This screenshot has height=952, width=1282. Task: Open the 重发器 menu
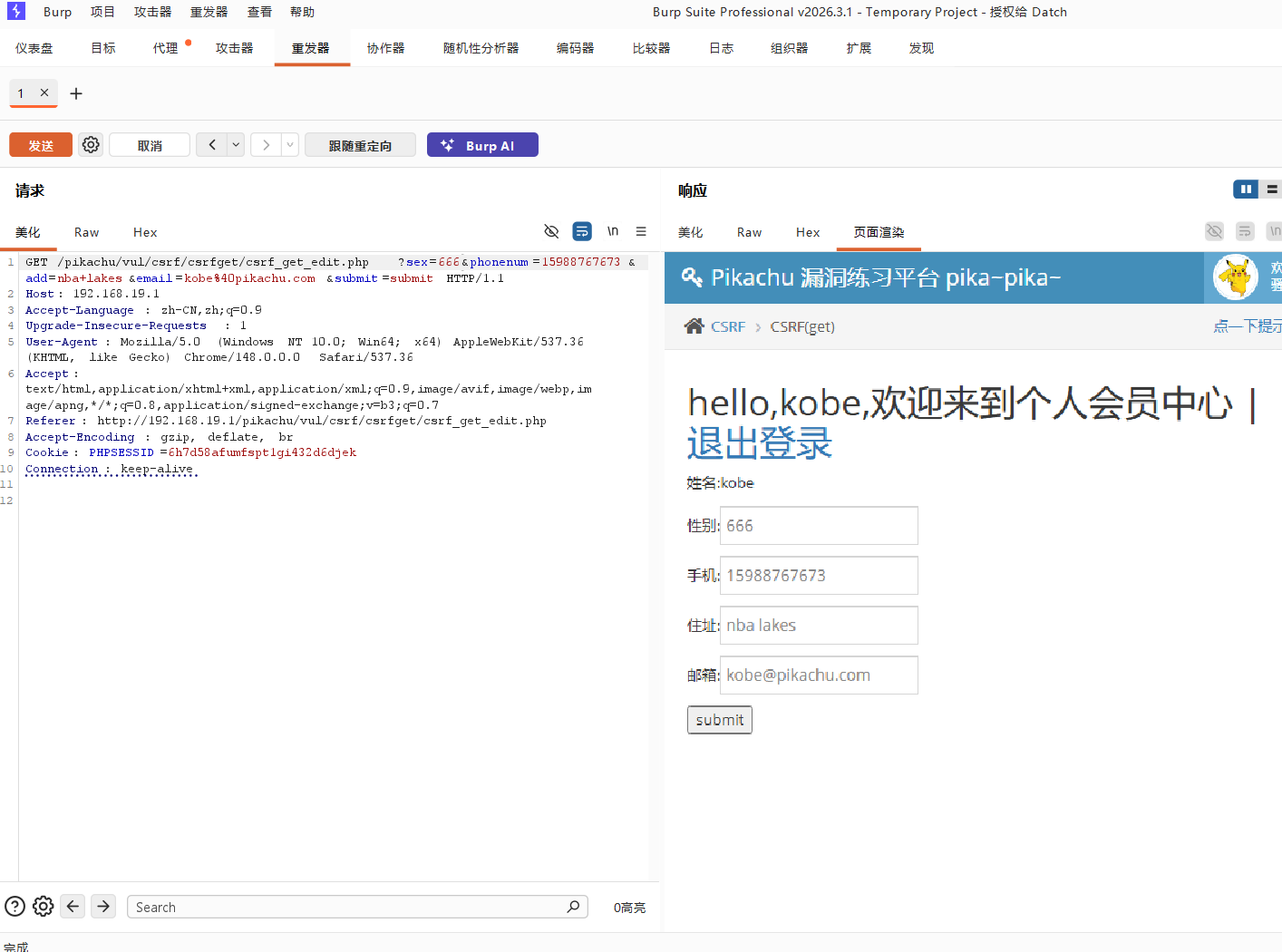209,12
